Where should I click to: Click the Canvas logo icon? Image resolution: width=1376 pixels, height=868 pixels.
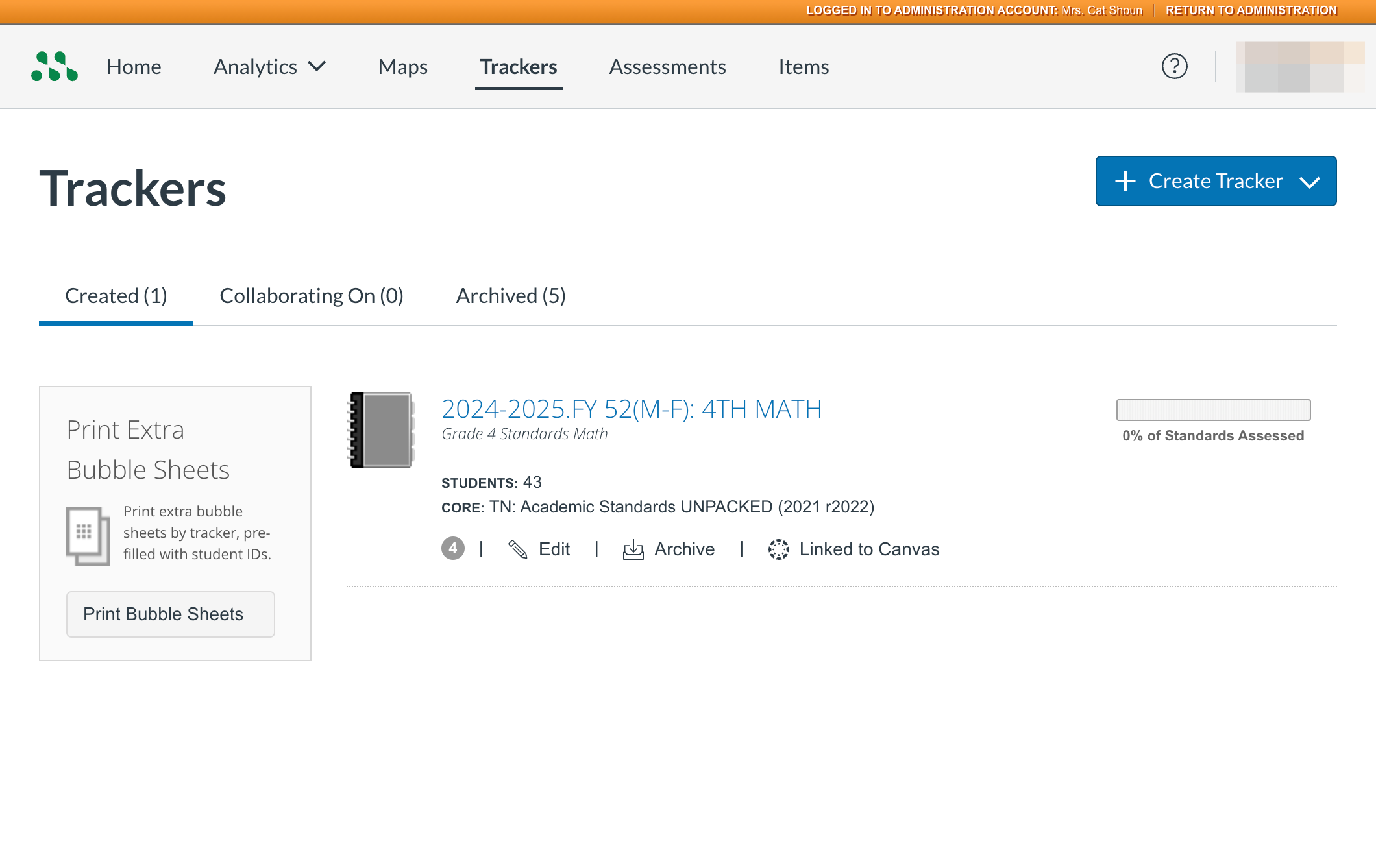[778, 549]
